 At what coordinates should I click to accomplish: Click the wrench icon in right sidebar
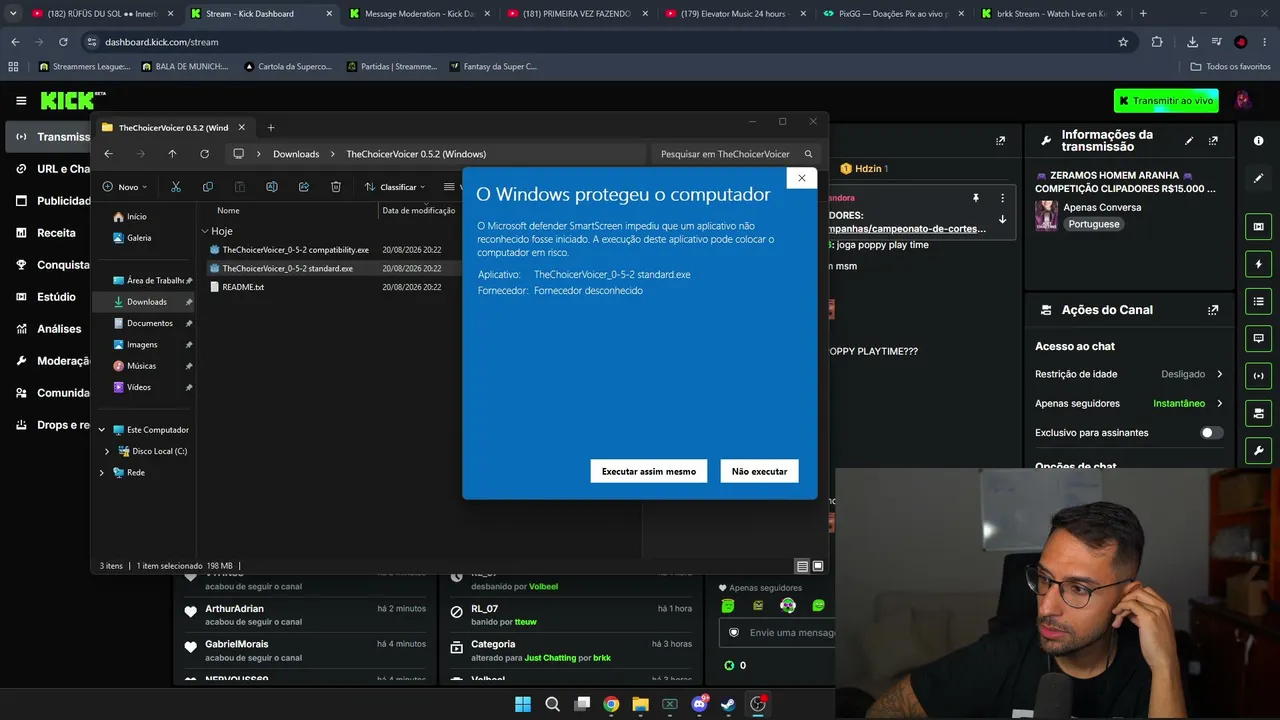pyautogui.click(x=1259, y=450)
